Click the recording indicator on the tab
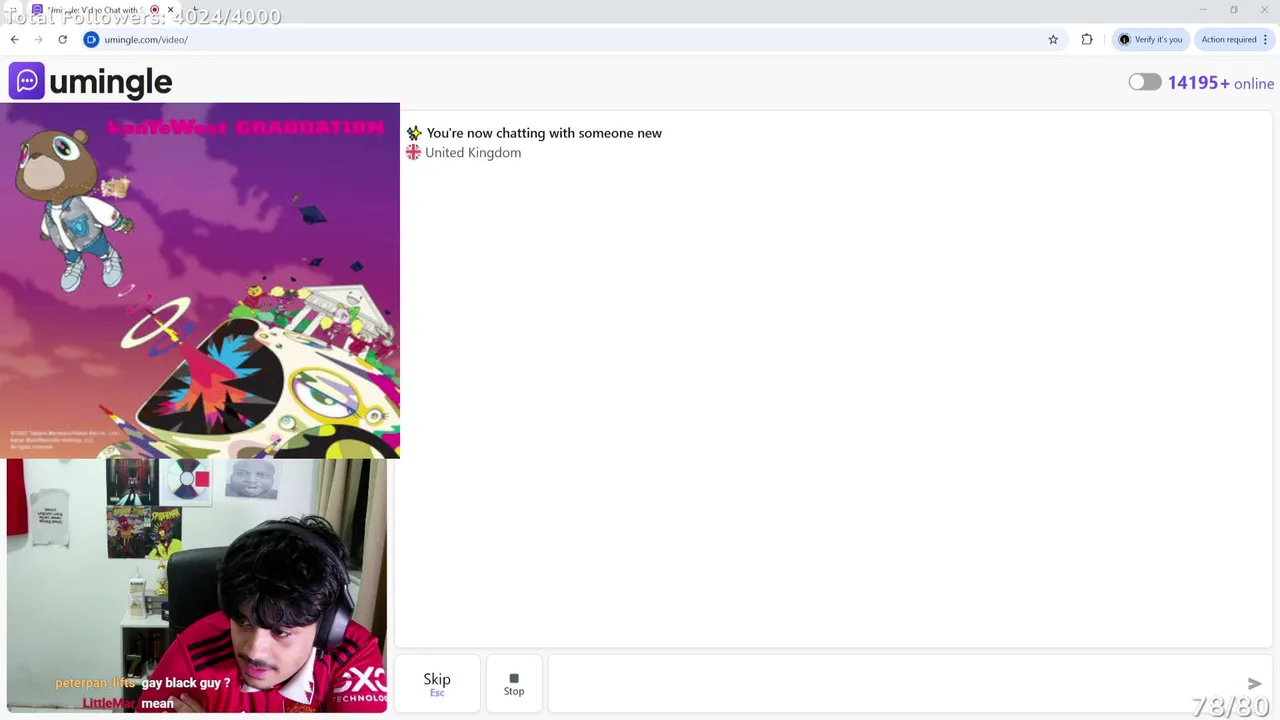Image resolution: width=1280 pixels, height=720 pixels. pyautogui.click(x=154, y=10)
